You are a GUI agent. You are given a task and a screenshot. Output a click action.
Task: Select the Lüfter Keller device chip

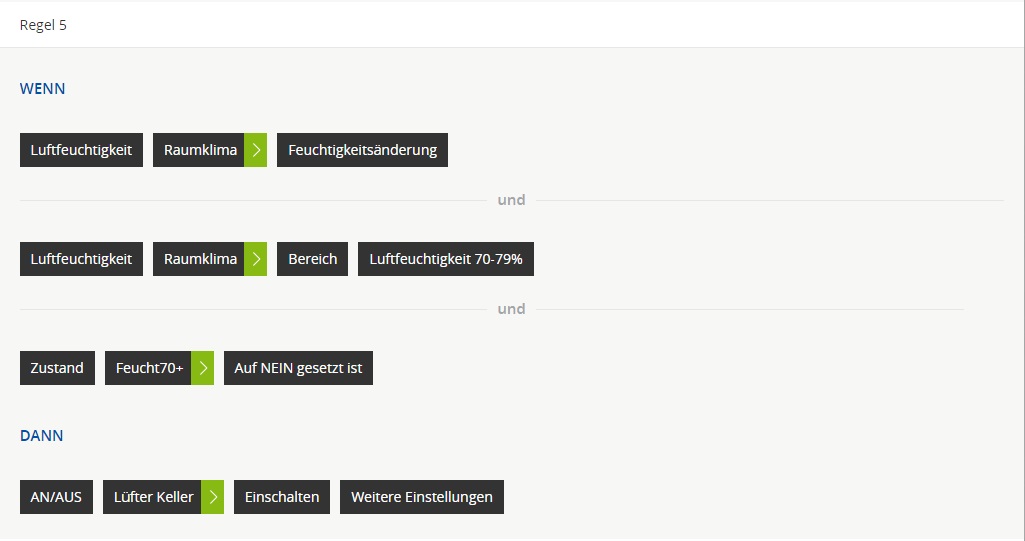pos(153,497)
